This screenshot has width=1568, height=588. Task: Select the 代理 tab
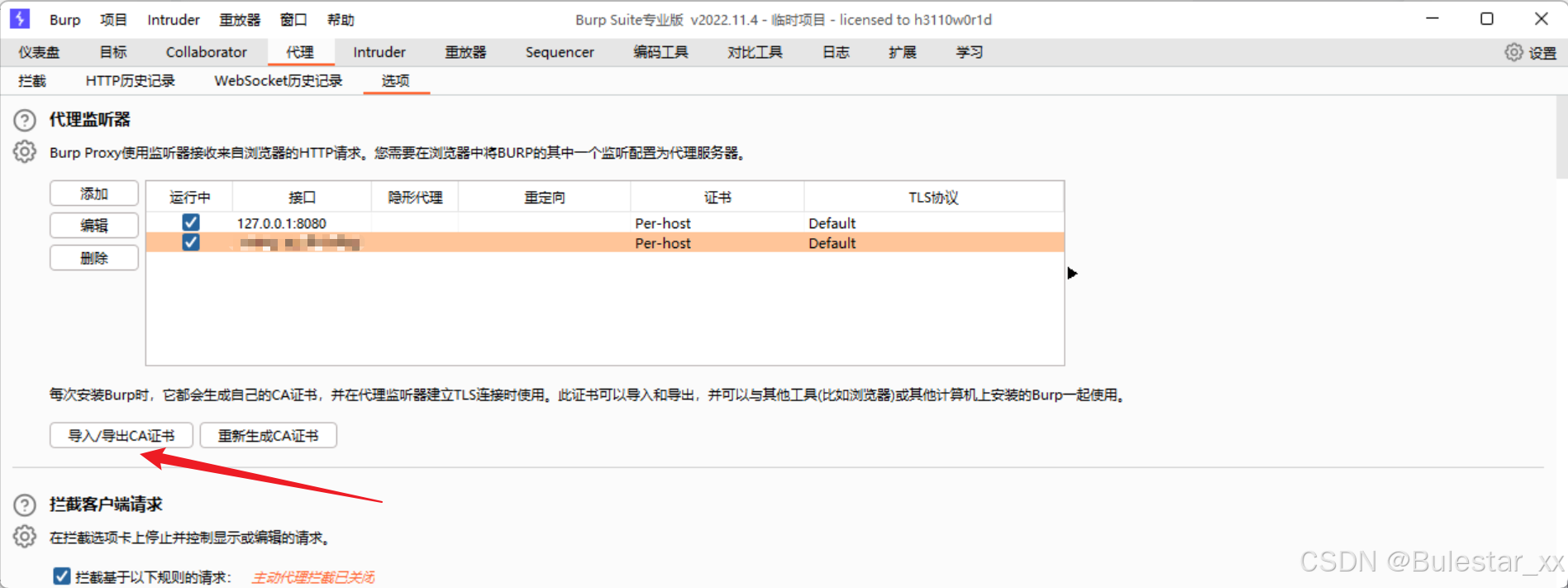(x=300, y=52)
